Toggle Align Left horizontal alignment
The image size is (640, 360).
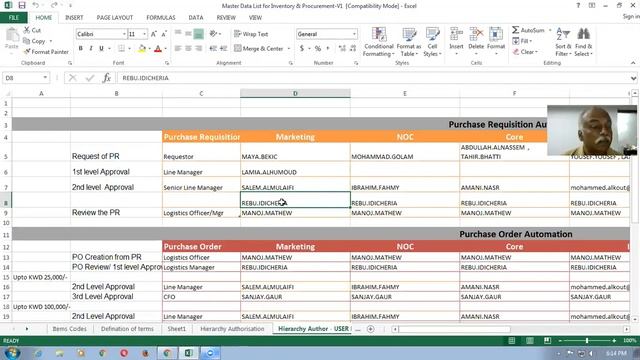[178, 49]
